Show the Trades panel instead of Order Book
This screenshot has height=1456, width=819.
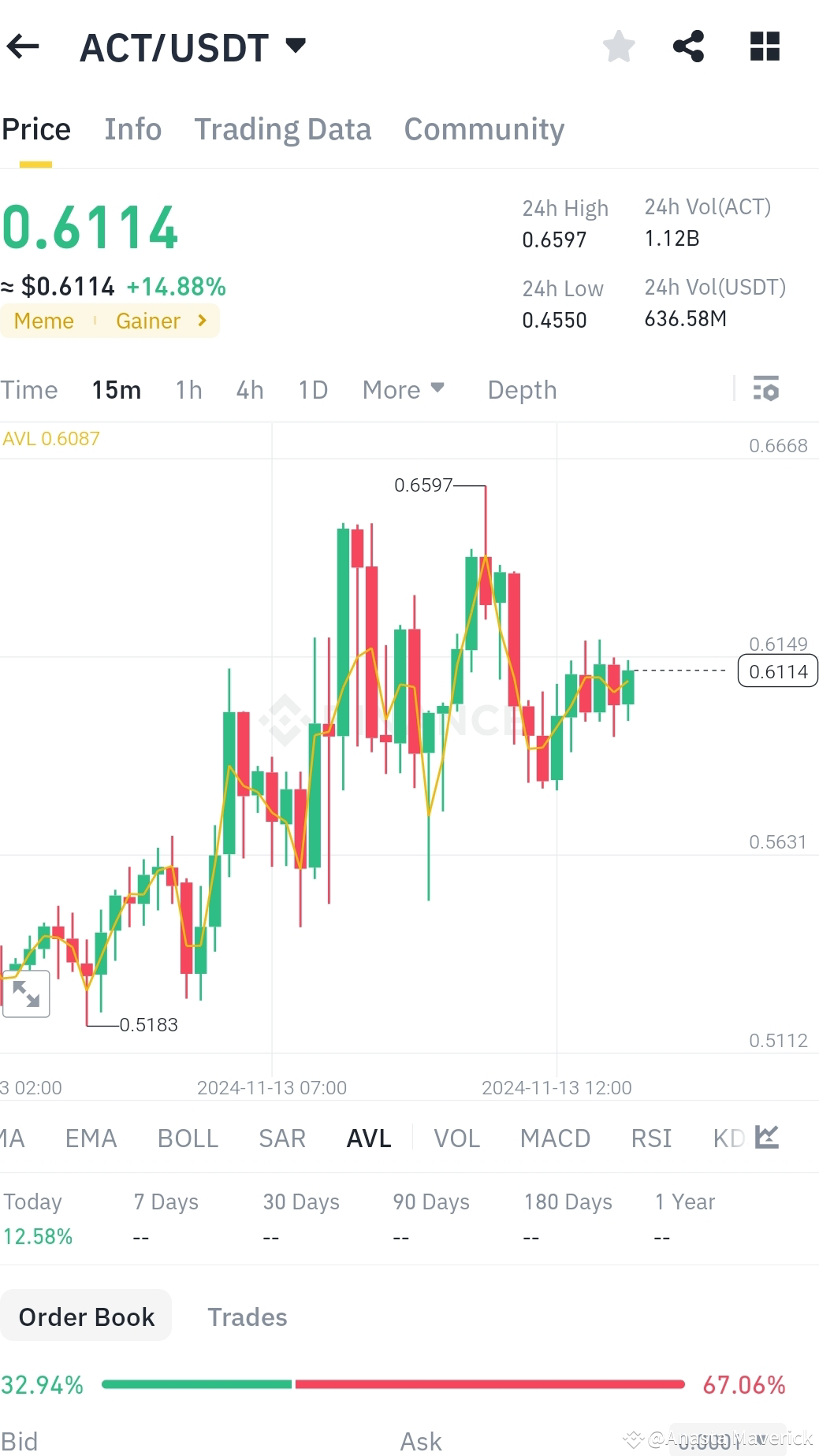[x=247, y=1316]
